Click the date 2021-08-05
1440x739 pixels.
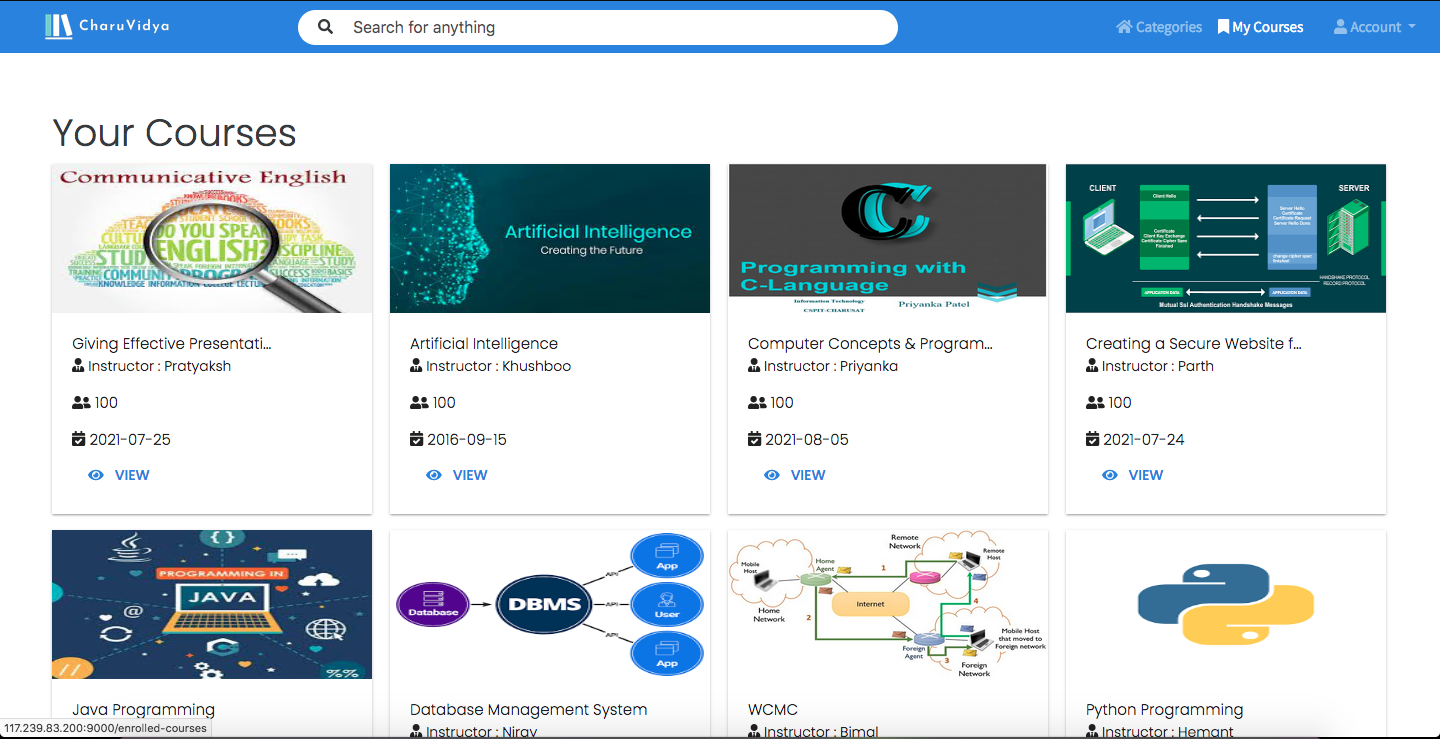click(806, 439)
